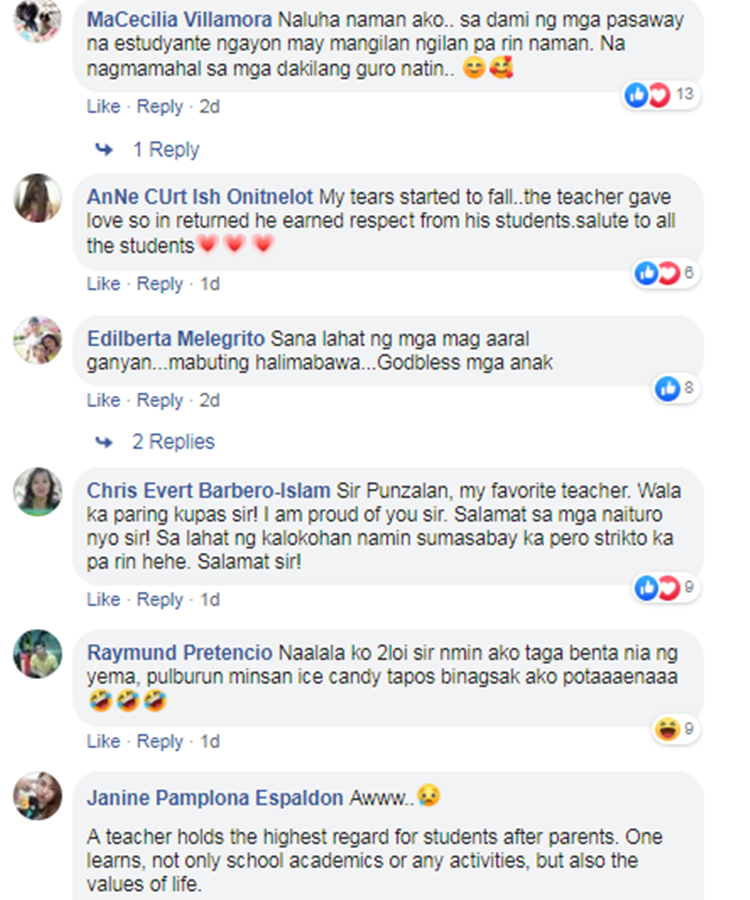This screenshot has width=750, height=900.
Task: Show reactions on Chris Evert Barbero-Islam's comment
Action: coord(665,588)
